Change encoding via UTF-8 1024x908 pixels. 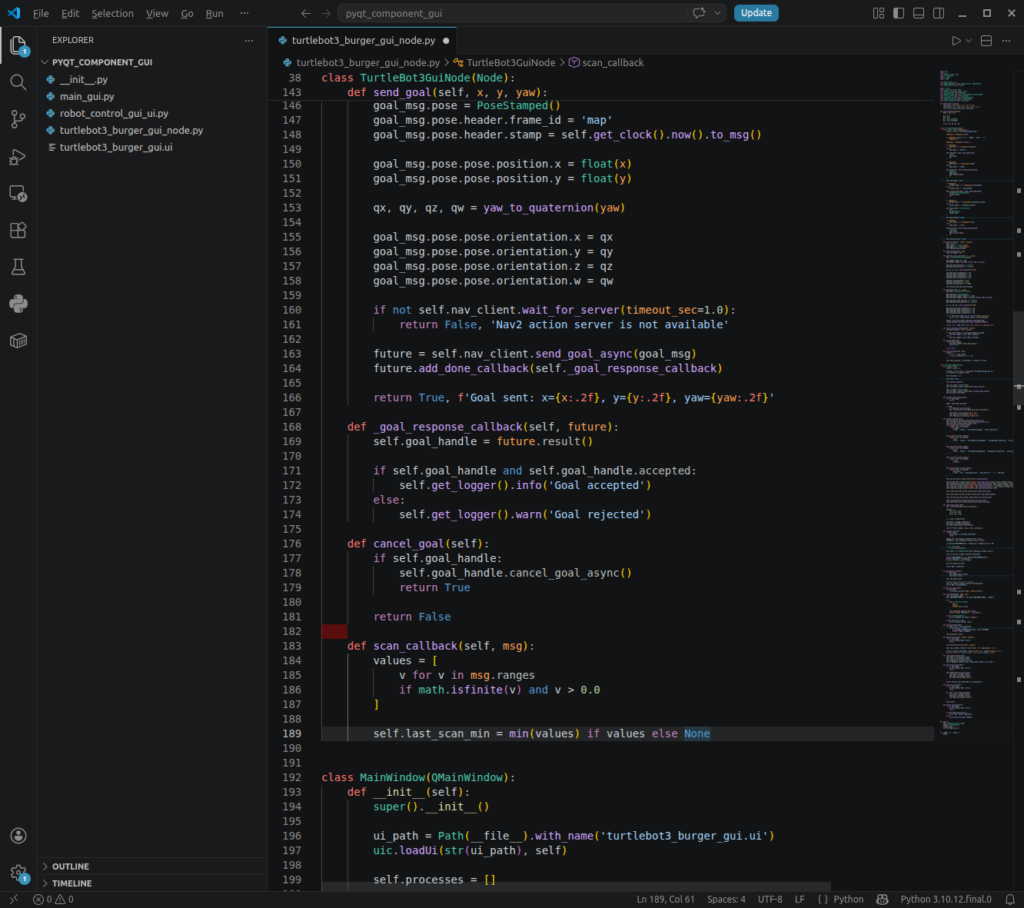click(x=770, y=900)
